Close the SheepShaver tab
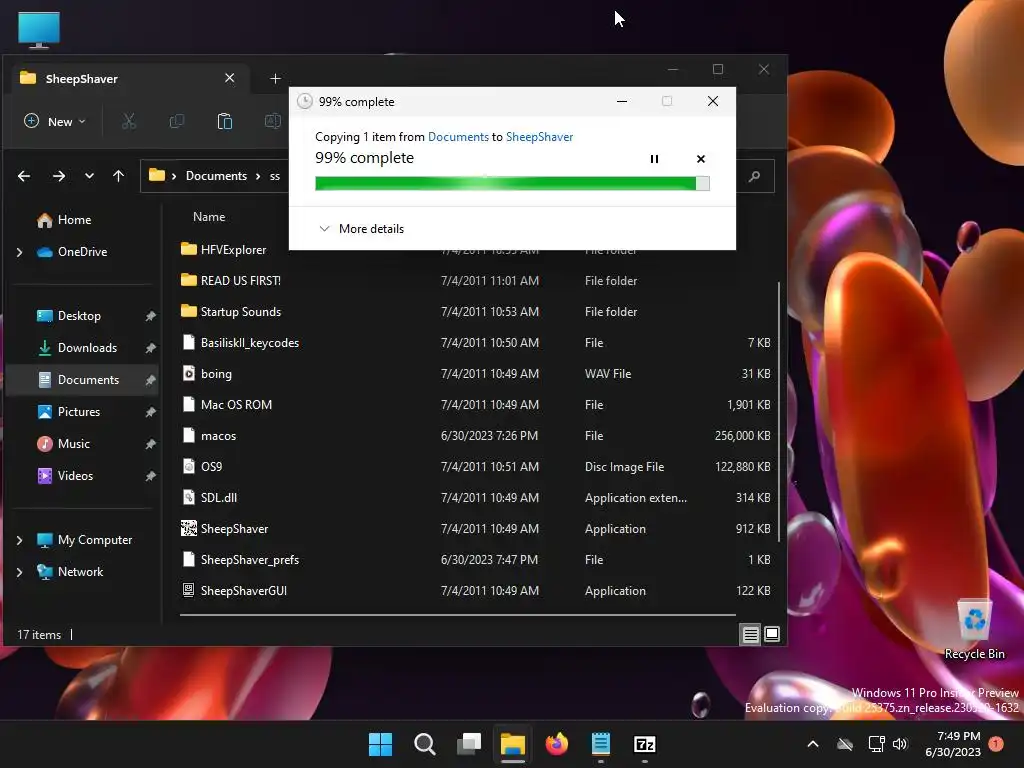1024x768 pixels. coord(230,78)
